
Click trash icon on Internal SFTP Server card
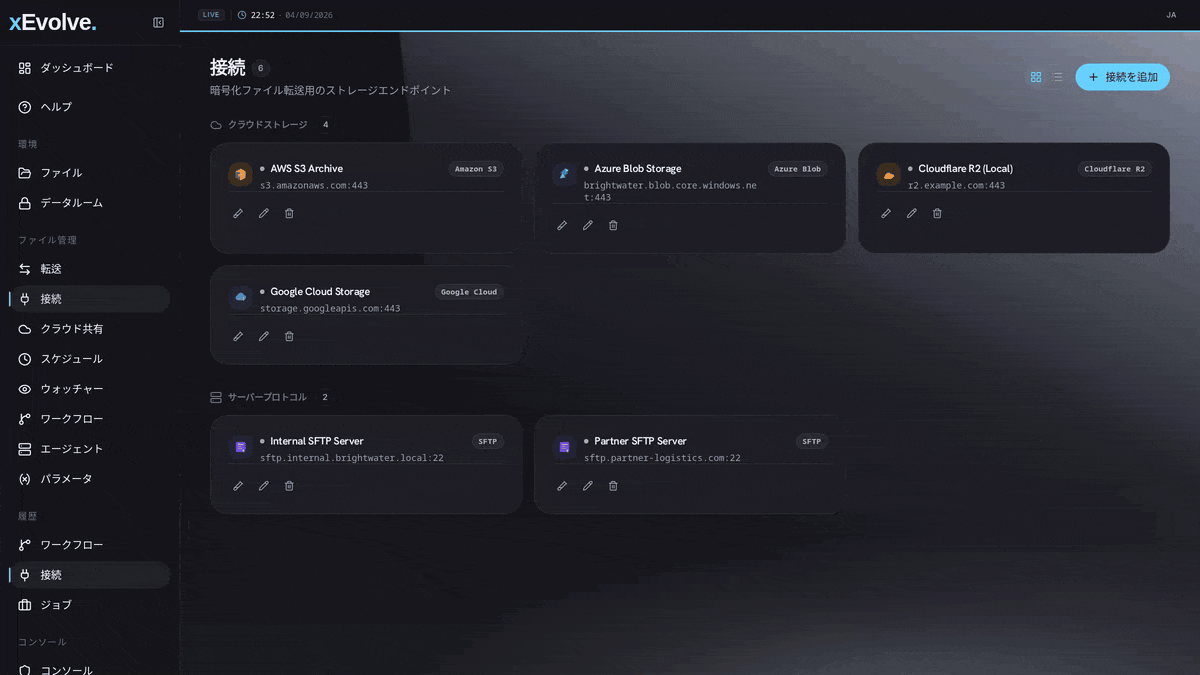tap(289, 485)
